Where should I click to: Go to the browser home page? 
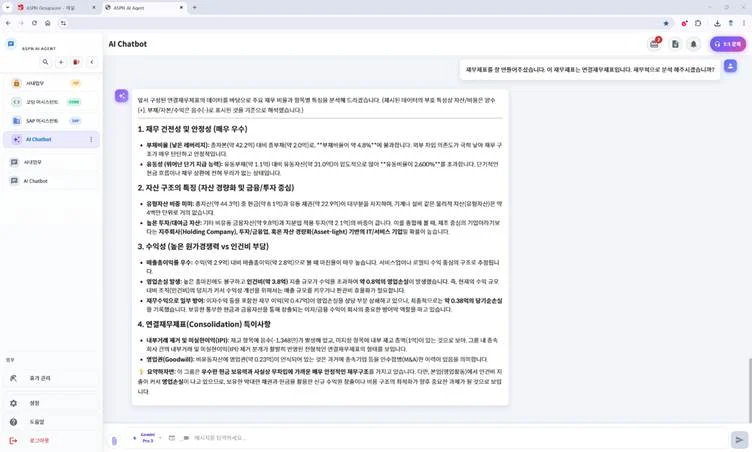[47, 23]
